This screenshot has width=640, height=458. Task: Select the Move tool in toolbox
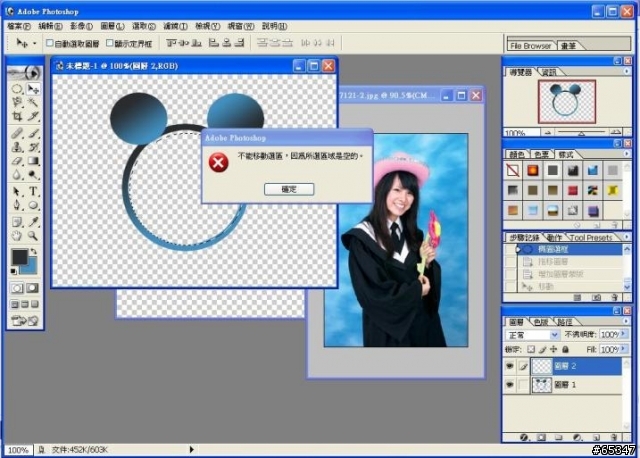33,89
